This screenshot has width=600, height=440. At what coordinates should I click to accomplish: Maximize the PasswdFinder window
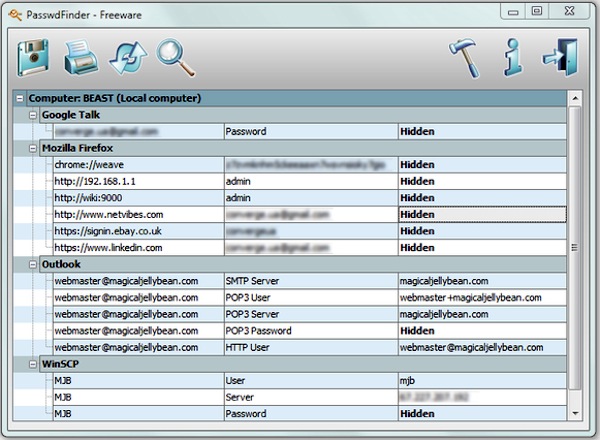coord(537,11)
